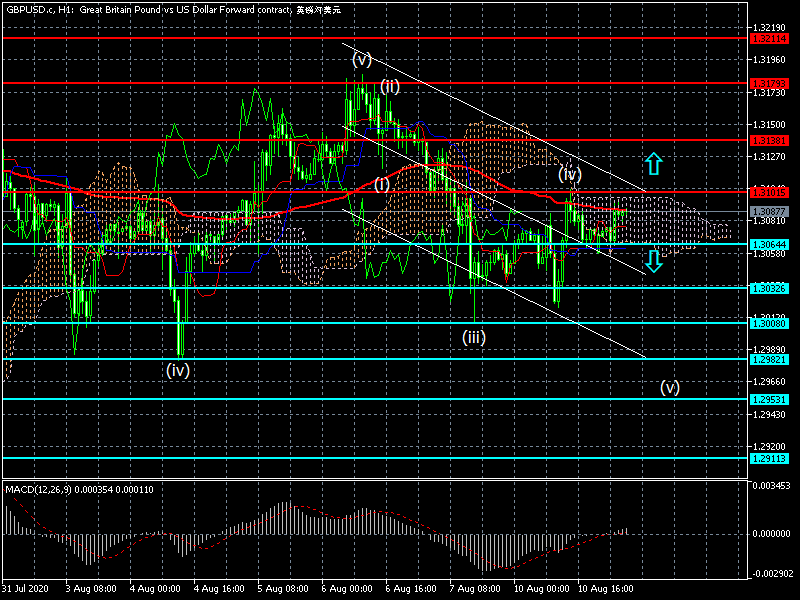Select the top (v) wave label
The height and width of the screenshot is (600, 800).
[x=362, y=59]
